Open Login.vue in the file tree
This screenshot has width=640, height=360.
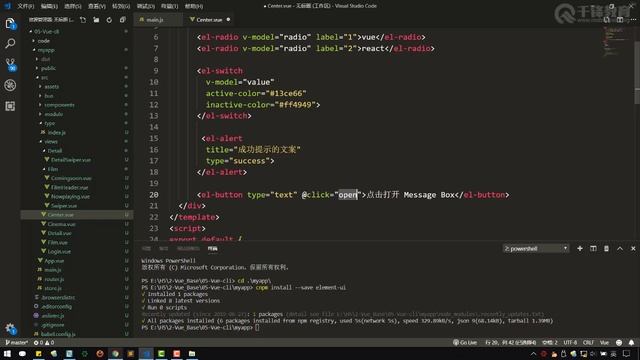[x=59, y=251]
